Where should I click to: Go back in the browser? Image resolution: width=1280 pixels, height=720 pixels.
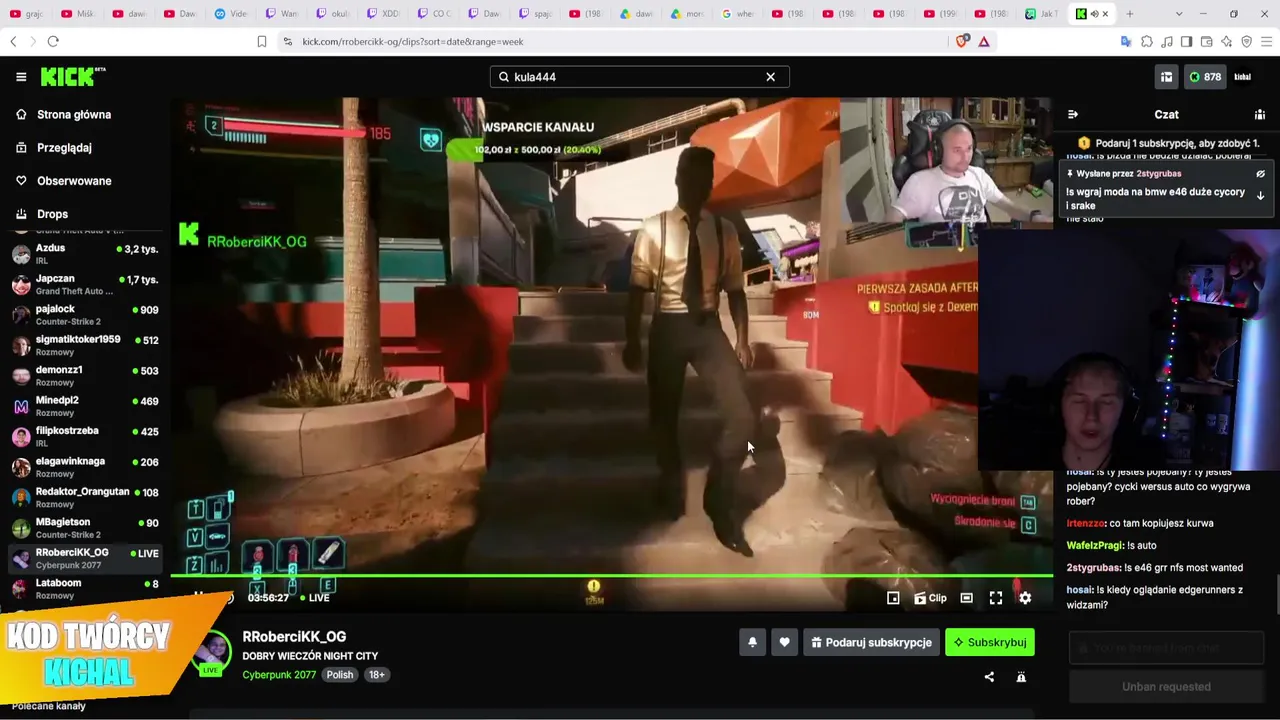[x=13, y=42]
